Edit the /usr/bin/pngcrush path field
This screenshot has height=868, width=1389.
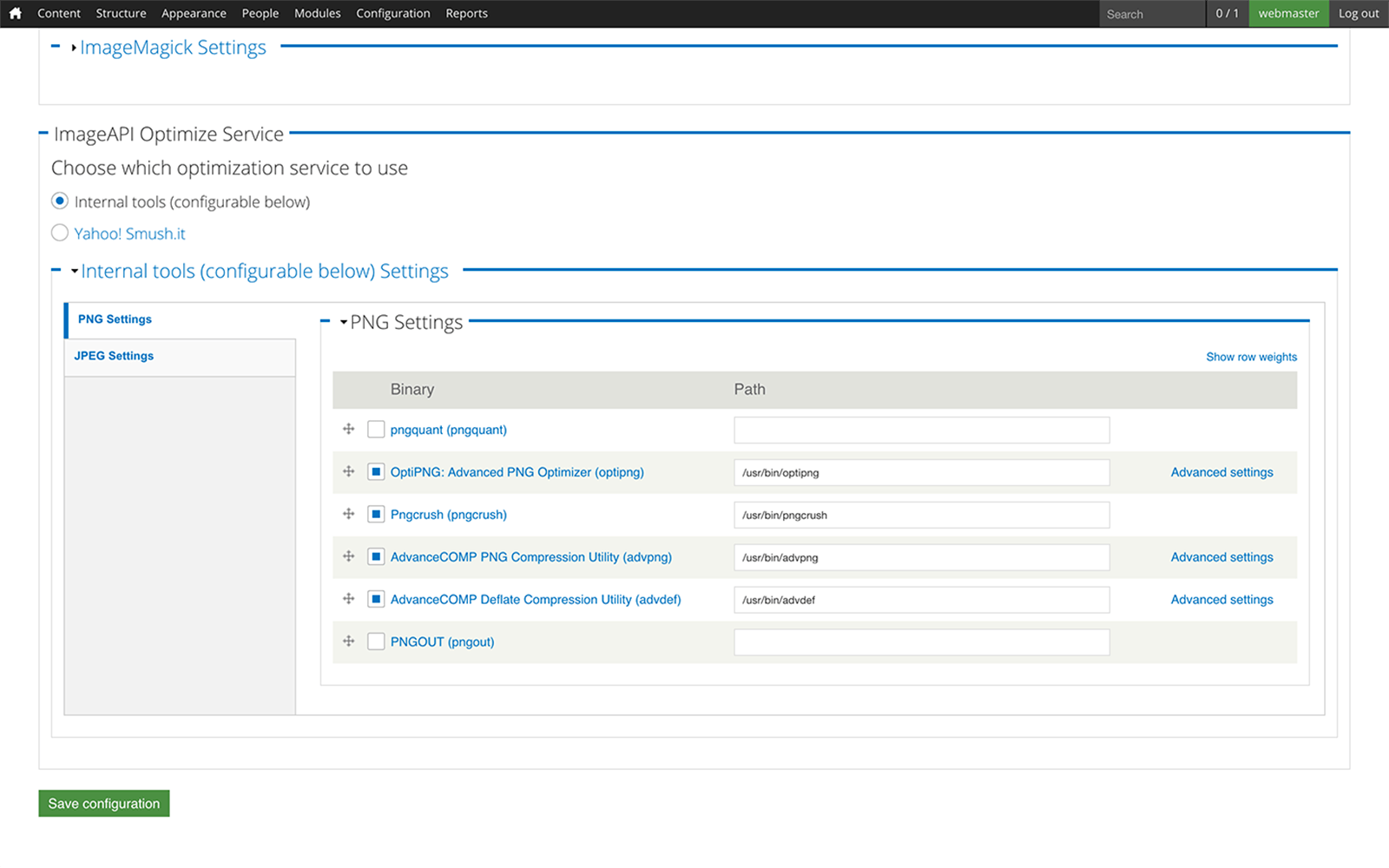point(922,515)
